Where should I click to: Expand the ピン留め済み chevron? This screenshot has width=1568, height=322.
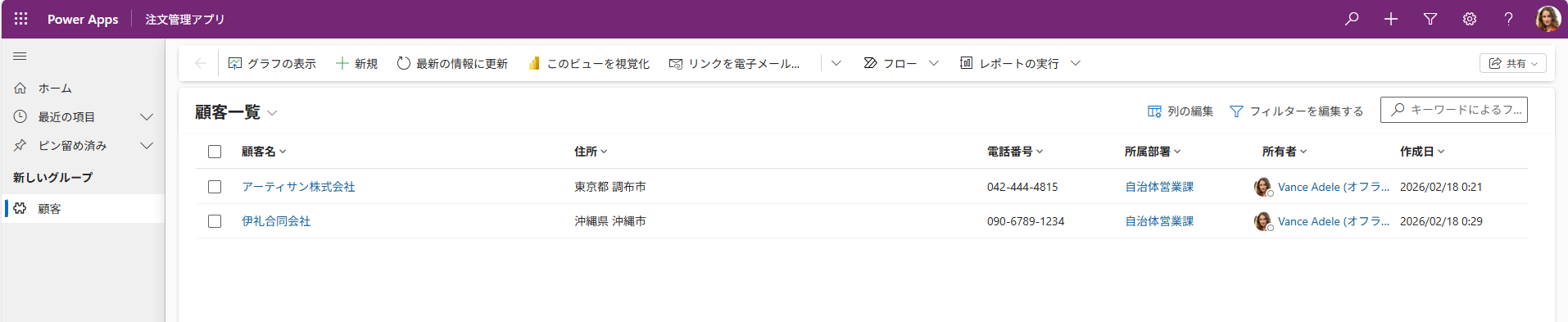point(147,146)
